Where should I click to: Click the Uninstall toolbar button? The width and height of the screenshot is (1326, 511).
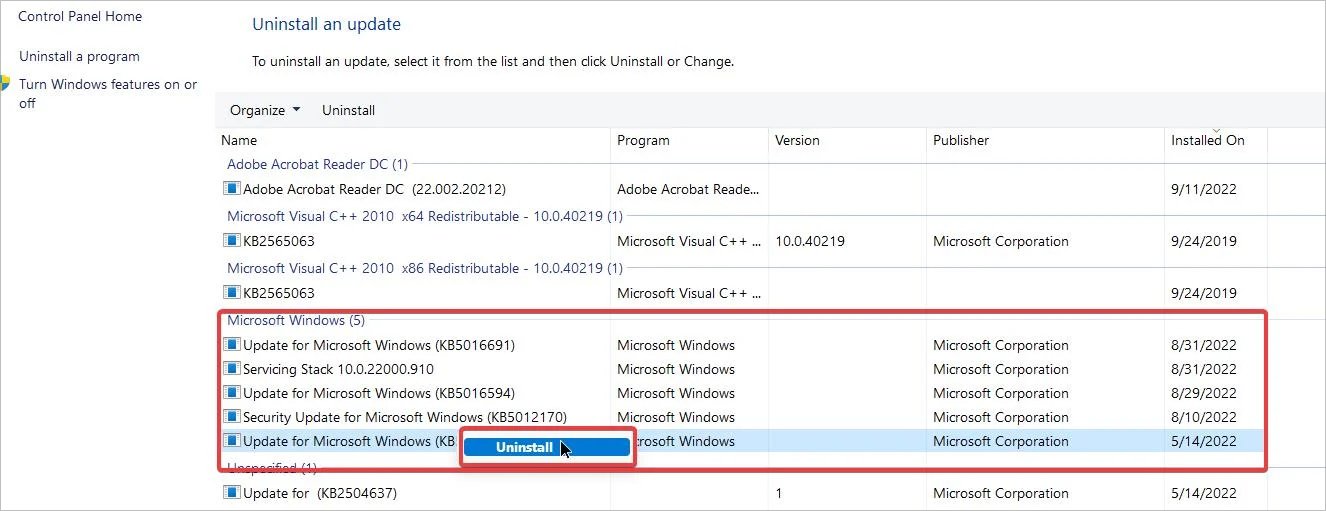(x=348, y=110)
